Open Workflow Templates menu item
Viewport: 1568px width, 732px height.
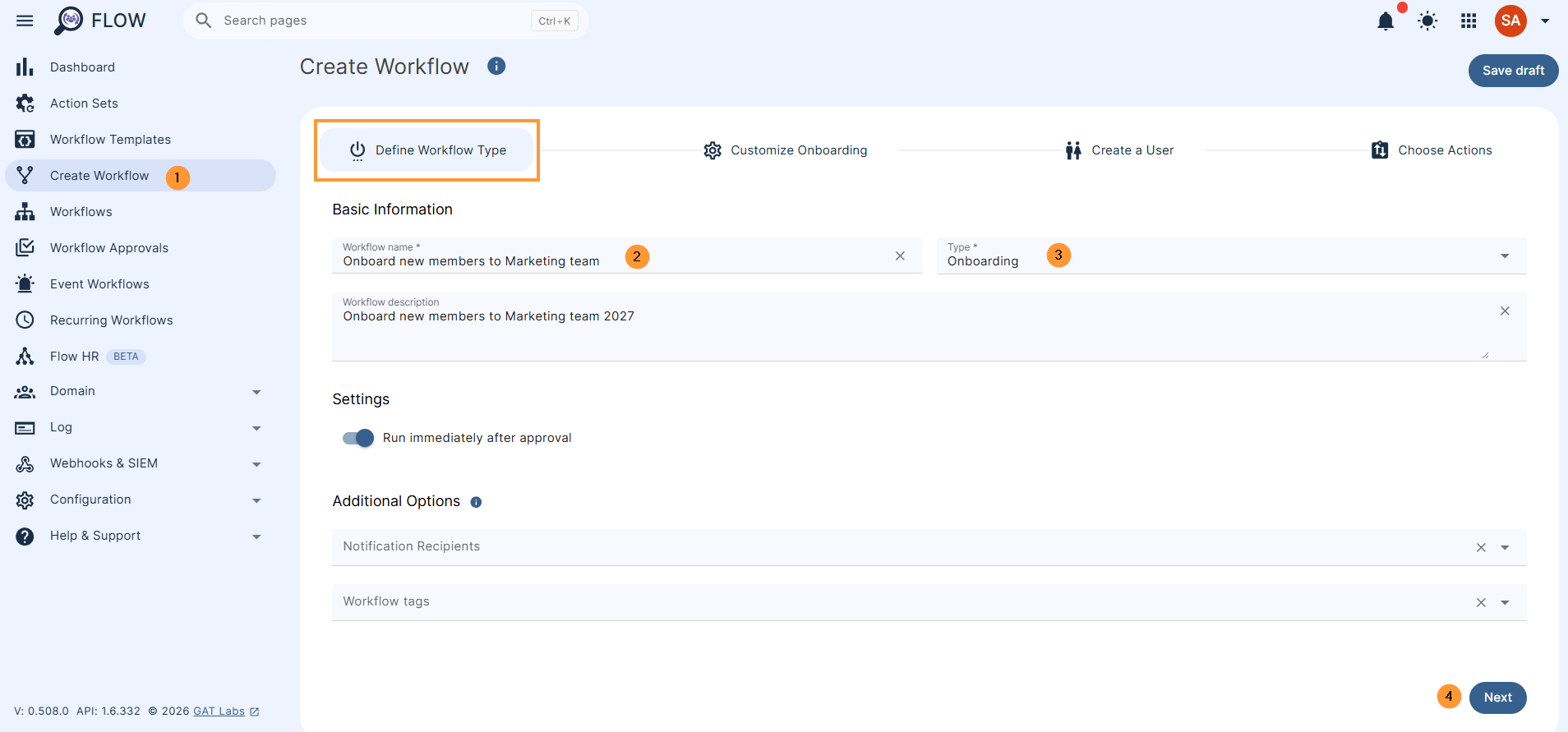141,140
